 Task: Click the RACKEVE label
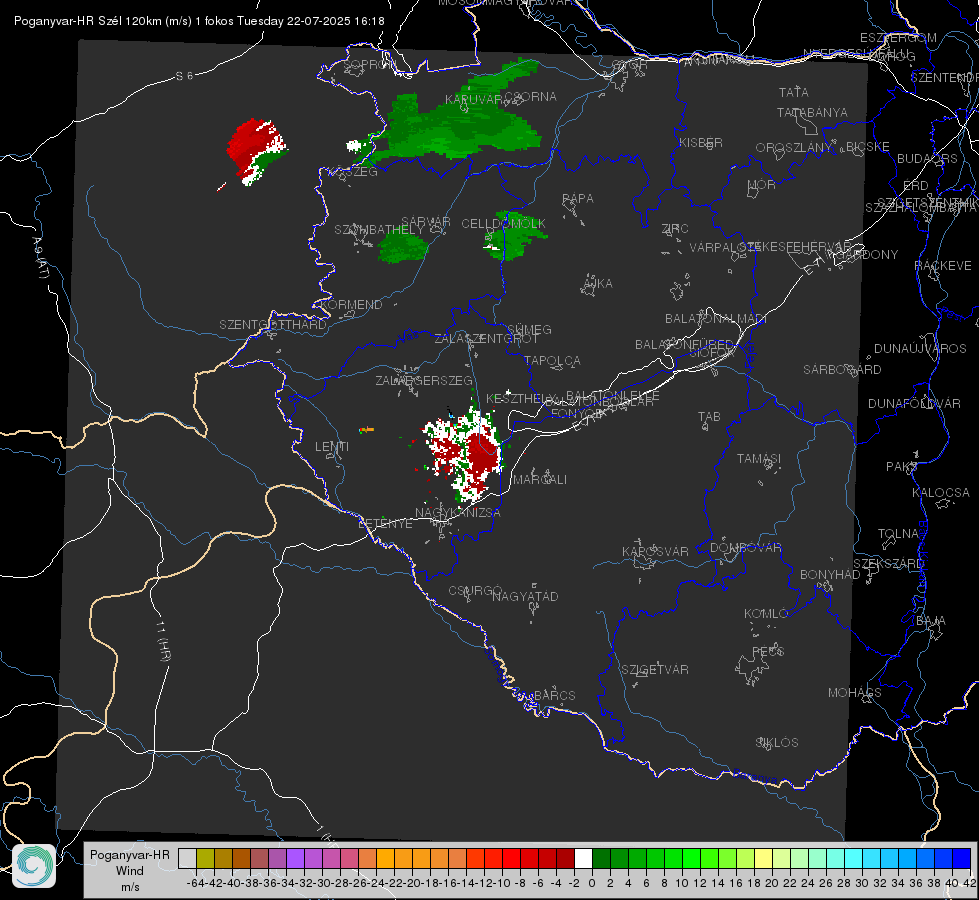click(x=943, y=266)
